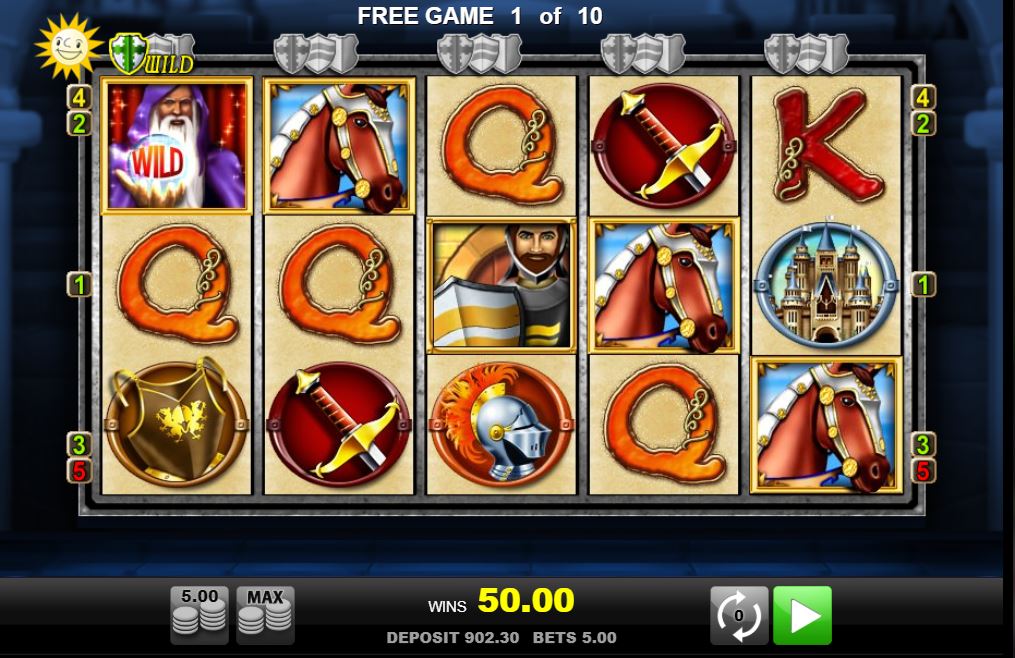The width and height of the screenshot is (1015, 658).
Task: Open the 5.00 bet coin stack button
Action: pyautogui.click(x=199, y=615)
